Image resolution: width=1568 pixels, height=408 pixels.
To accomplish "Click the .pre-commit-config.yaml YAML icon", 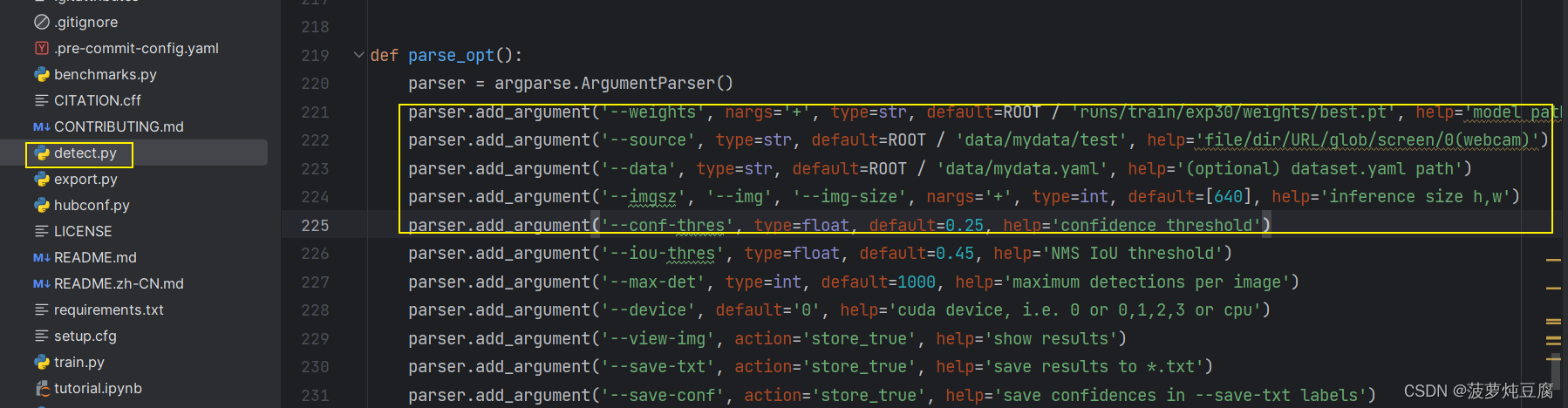I will pyautogui.click(x=41, y=48).
